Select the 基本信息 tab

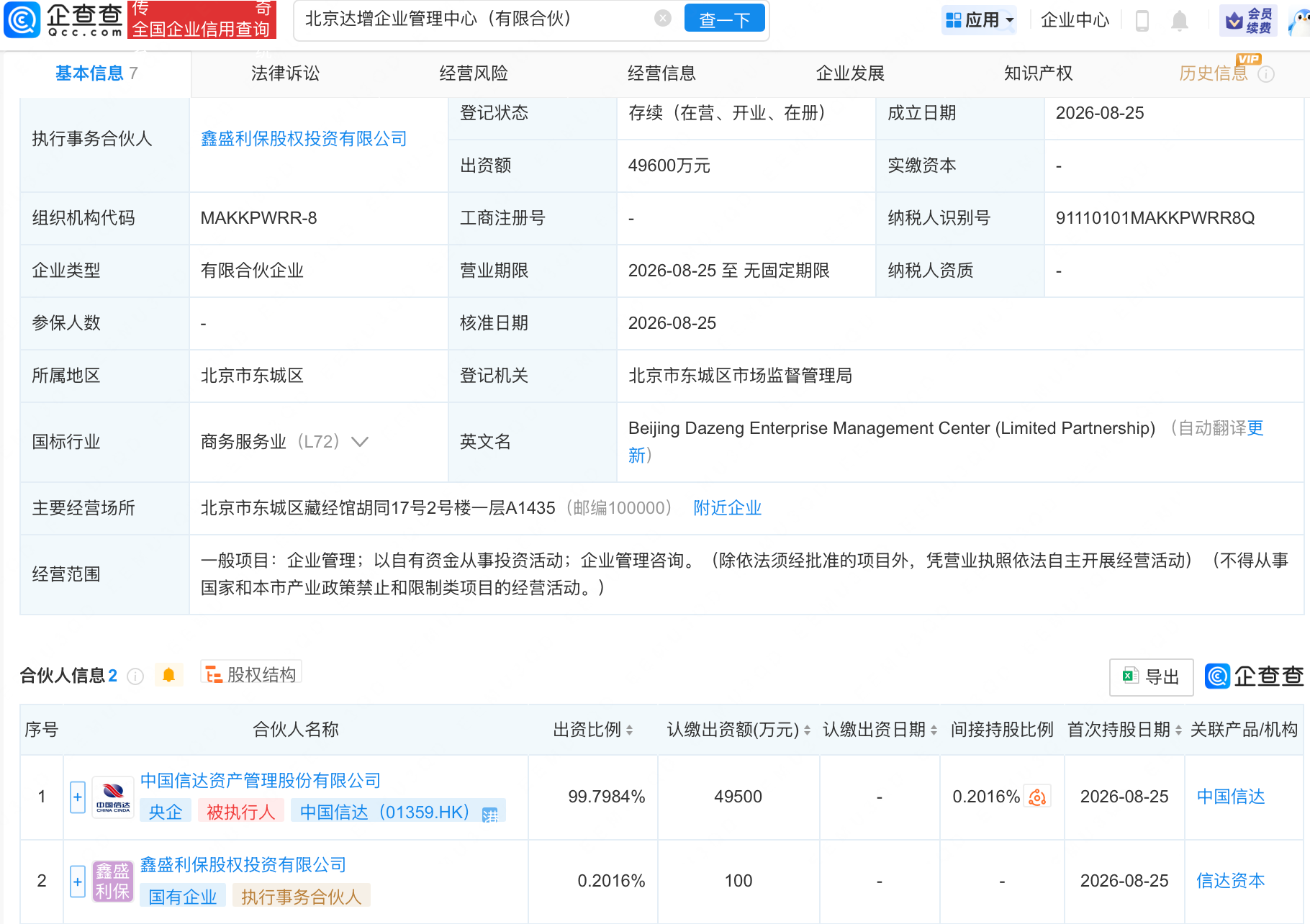(x=96, y=73)
